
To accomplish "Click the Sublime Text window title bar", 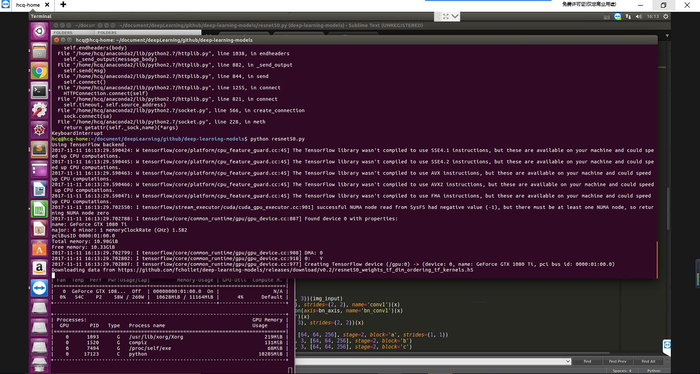I will [362, 25].
